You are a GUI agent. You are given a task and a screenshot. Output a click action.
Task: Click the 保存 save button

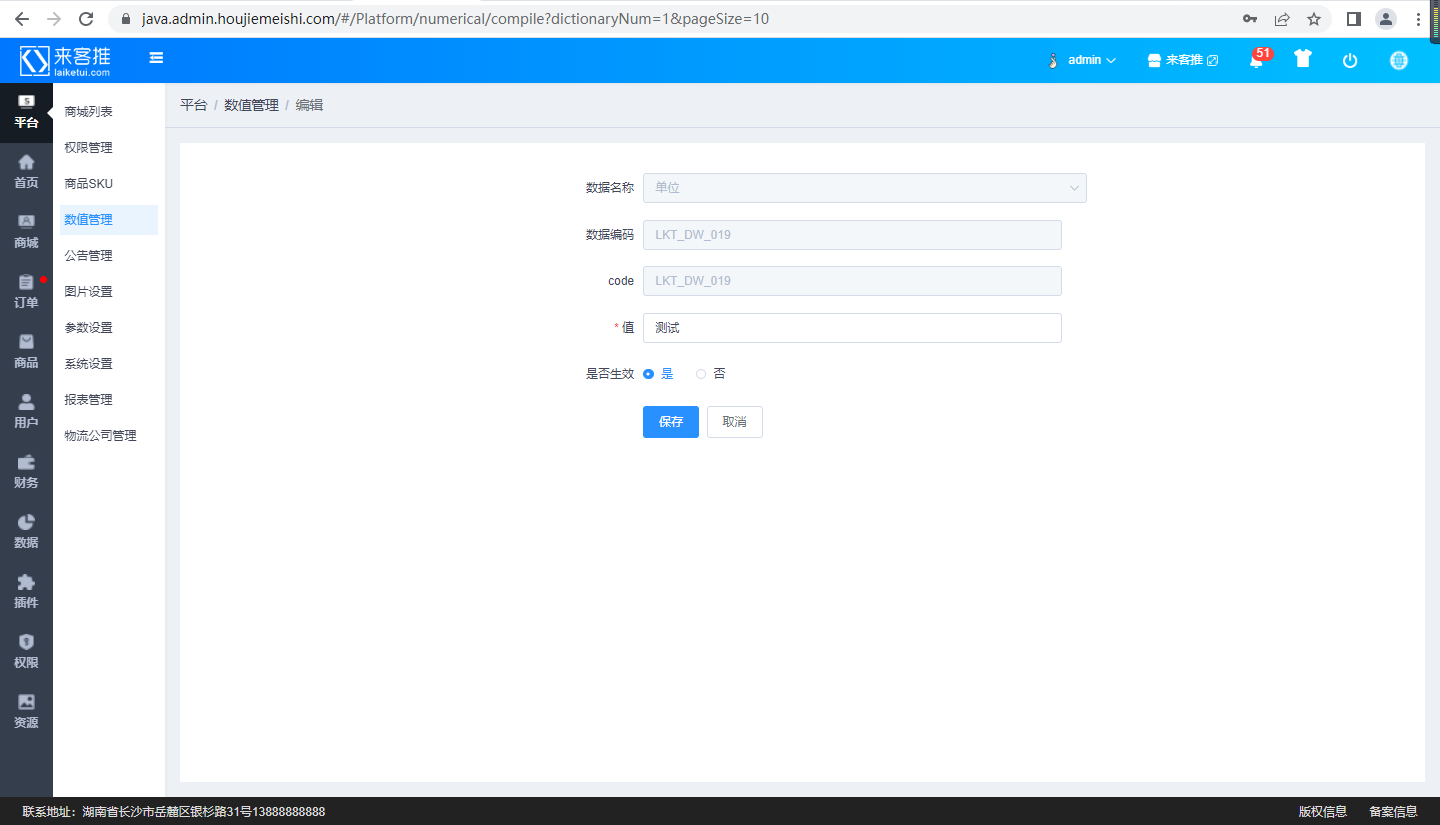(671, 422)
